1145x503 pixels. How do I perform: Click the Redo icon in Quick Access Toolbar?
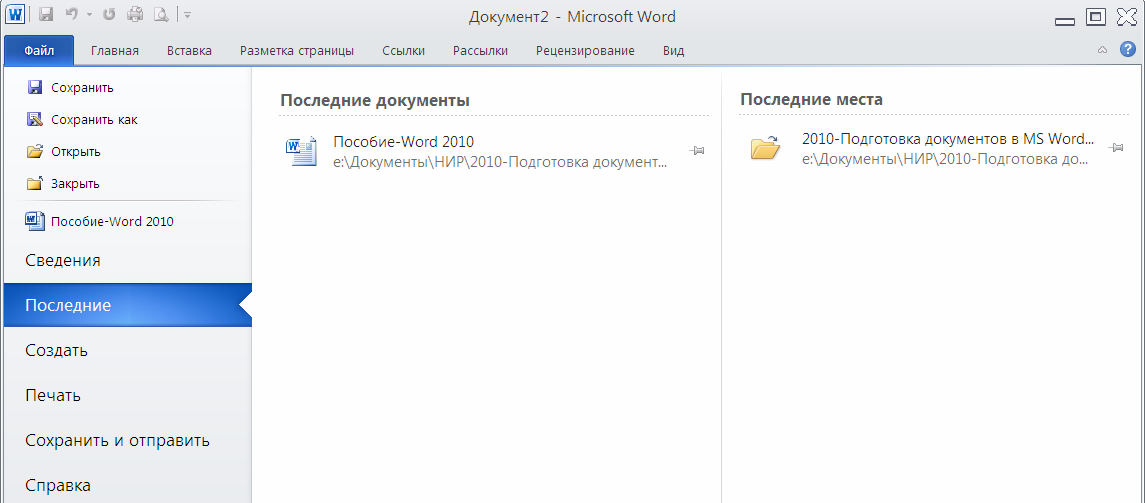[109, 14]
